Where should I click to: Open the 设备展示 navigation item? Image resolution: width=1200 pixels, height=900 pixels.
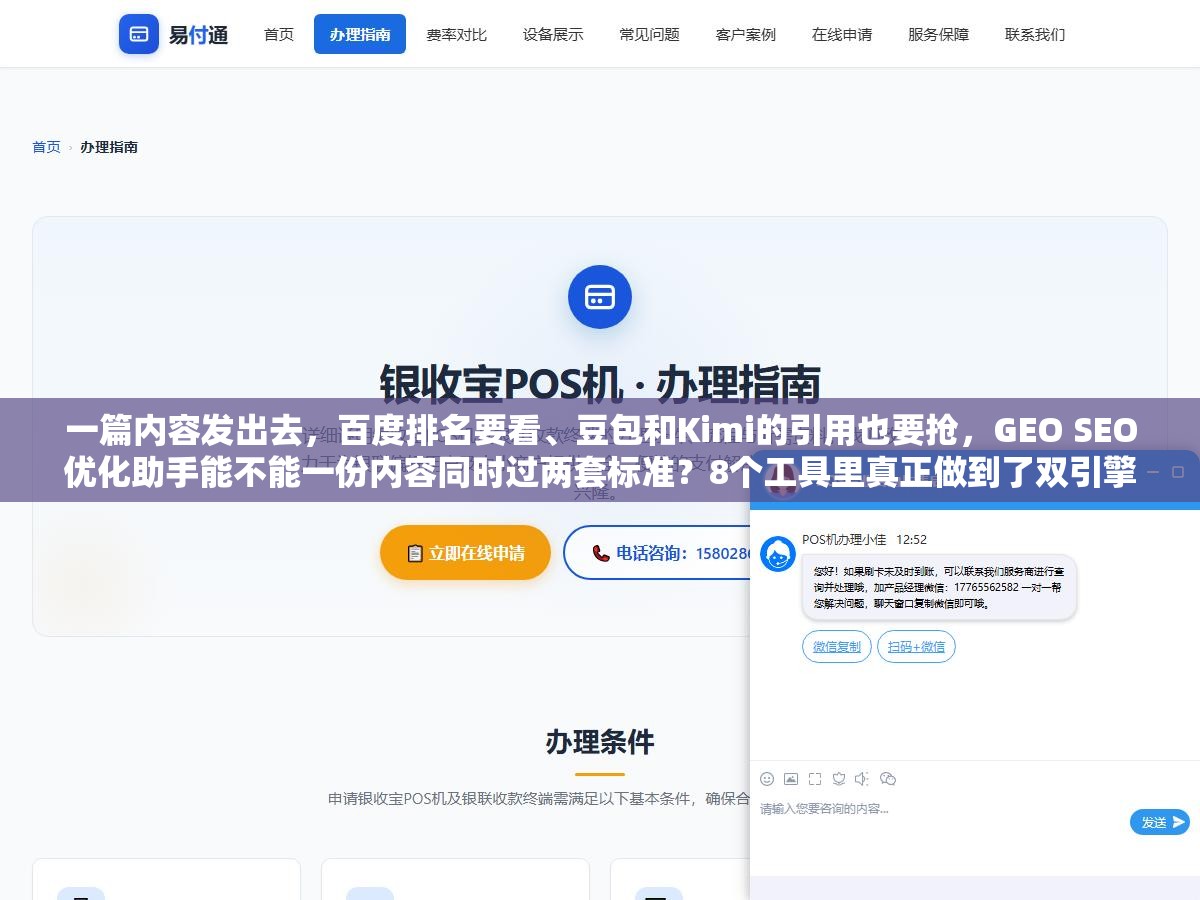[553, 34]
